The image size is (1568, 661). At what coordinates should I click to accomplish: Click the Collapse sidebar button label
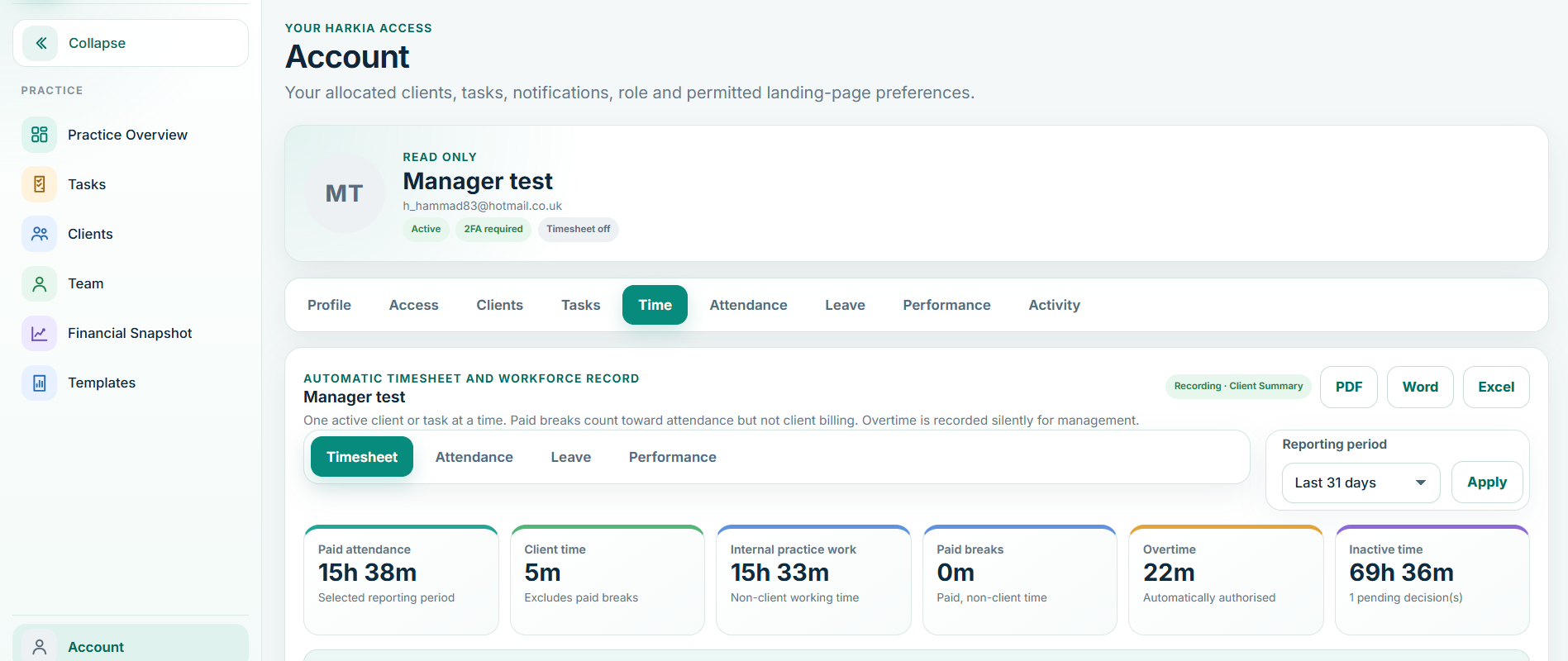tap(97, 43)
